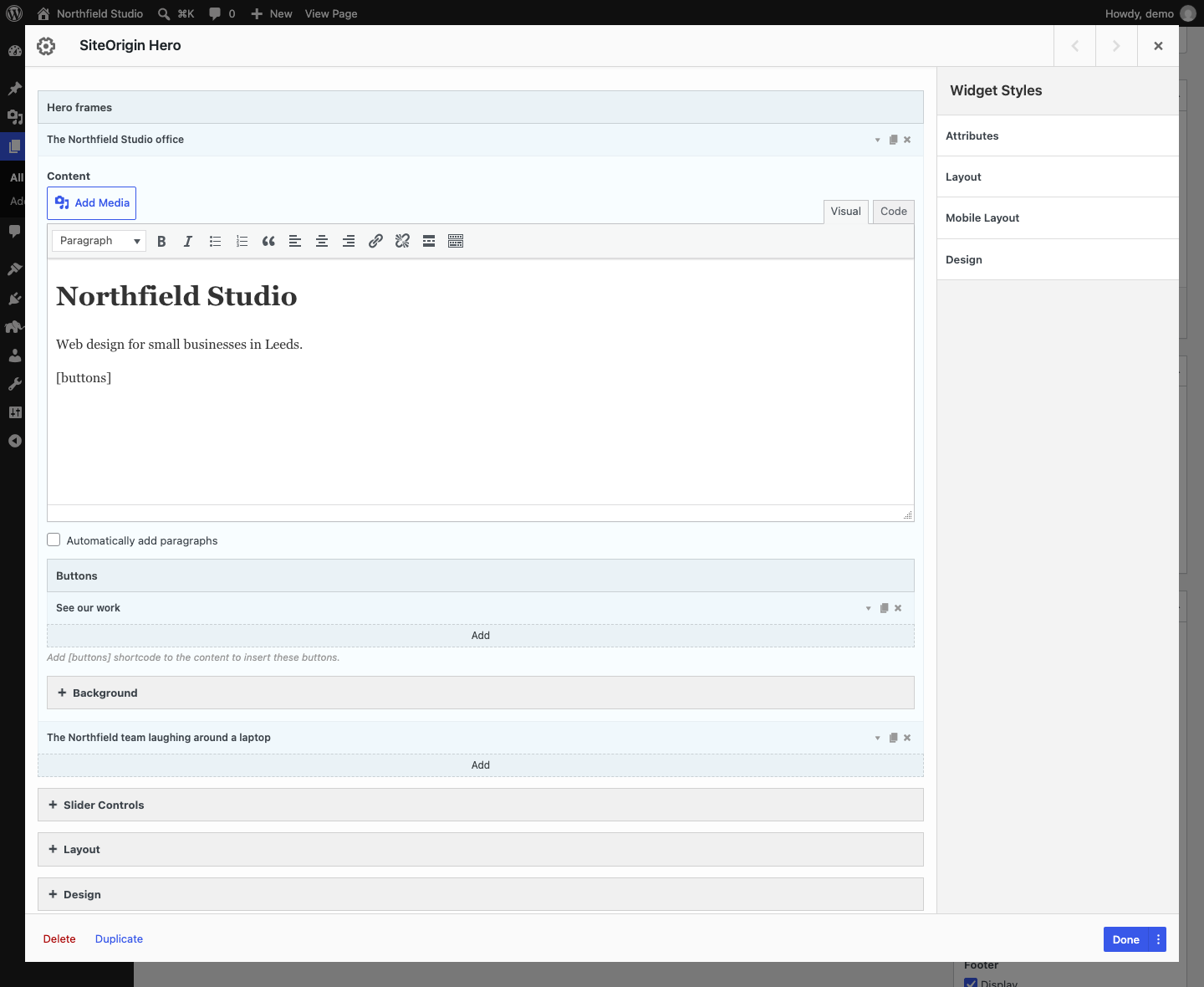Expand the Slider Controls section
This screenshot has height=987, width=1204.
click(x=481, y=805)
